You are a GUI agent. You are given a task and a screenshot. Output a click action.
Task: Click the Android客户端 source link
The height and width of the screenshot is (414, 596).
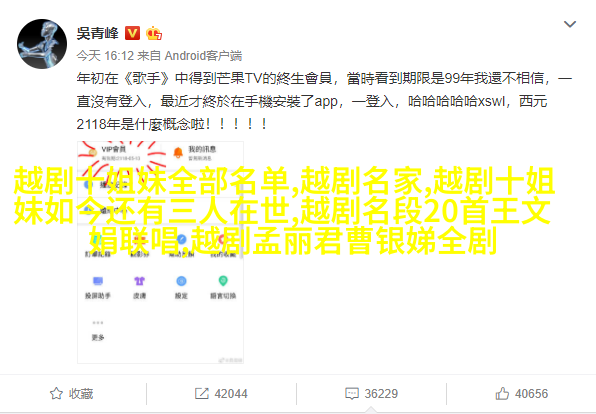[203, 56]
